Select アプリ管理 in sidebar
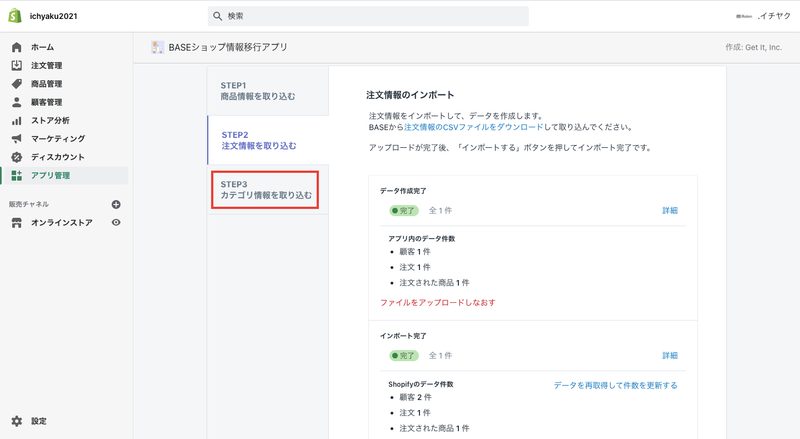 (x=50, y=176)
